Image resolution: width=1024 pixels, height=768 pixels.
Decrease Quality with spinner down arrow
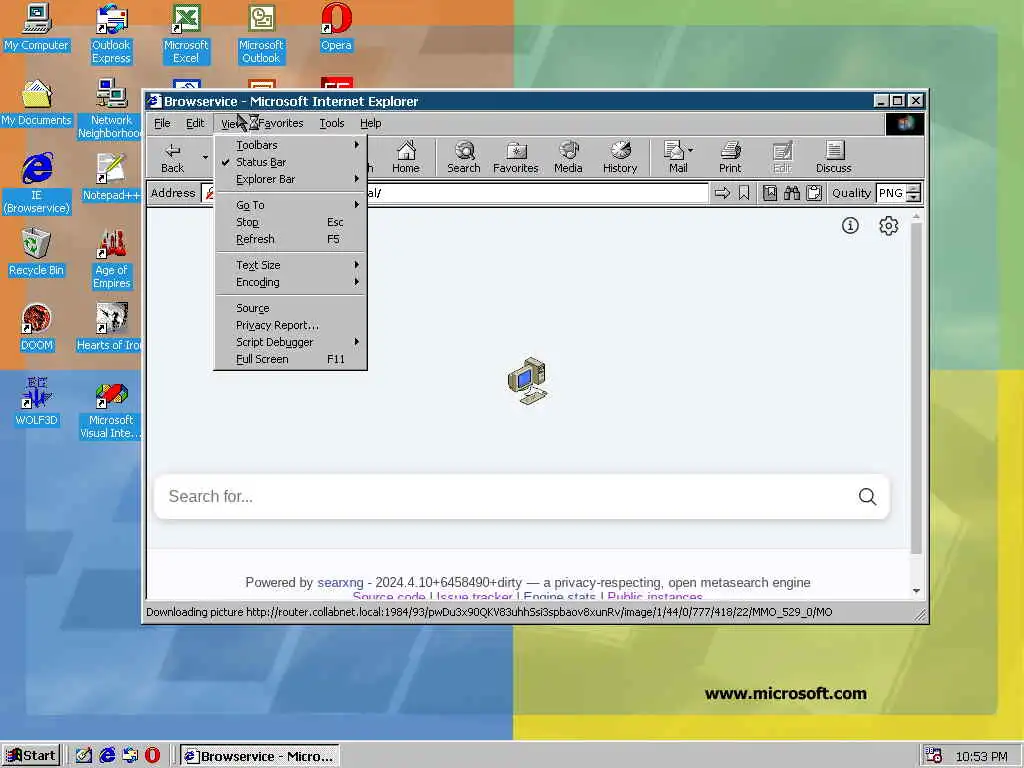coord(914,198)
